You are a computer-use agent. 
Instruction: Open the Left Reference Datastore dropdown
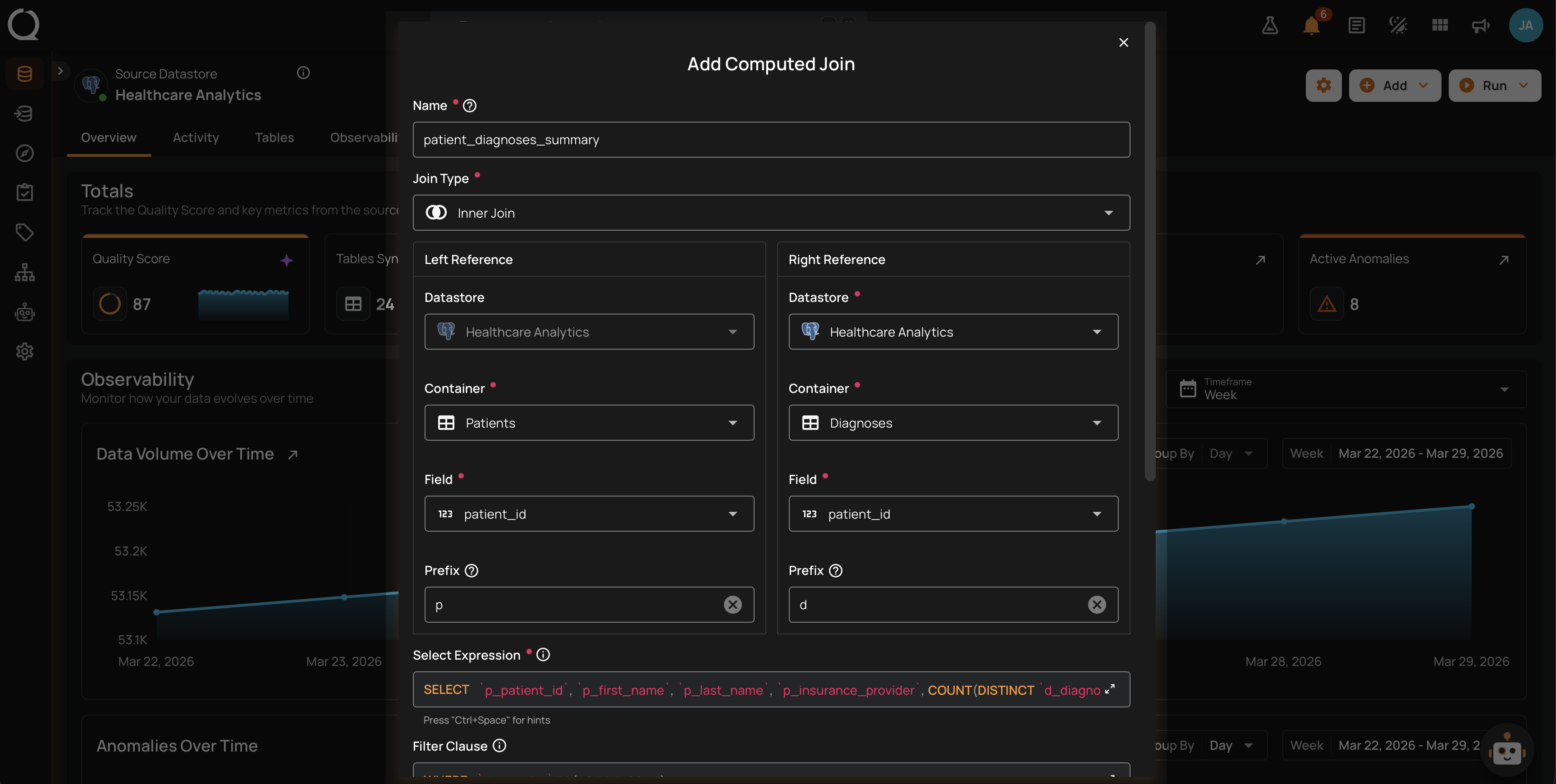[x=589, y=332]
